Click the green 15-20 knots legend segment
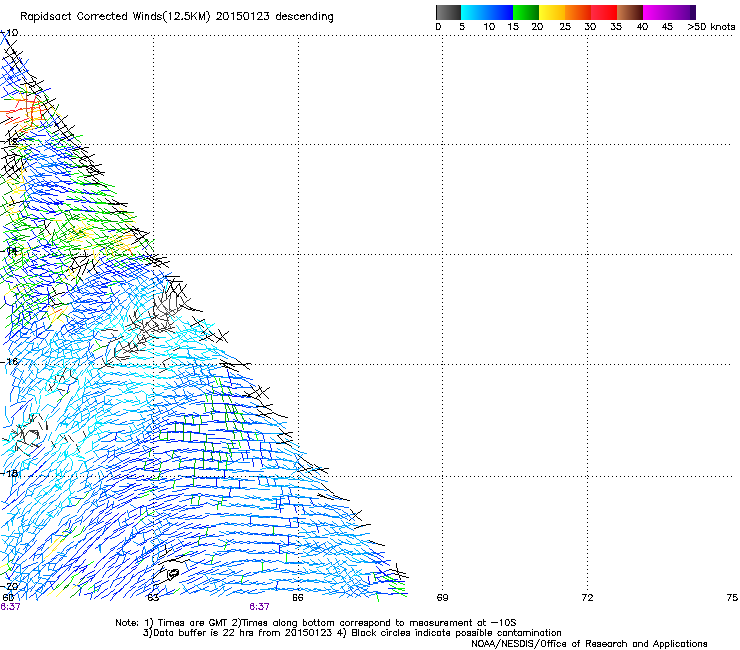Image resolution: width=740 pixels, height=650 pixels. [x=526, y=12]
